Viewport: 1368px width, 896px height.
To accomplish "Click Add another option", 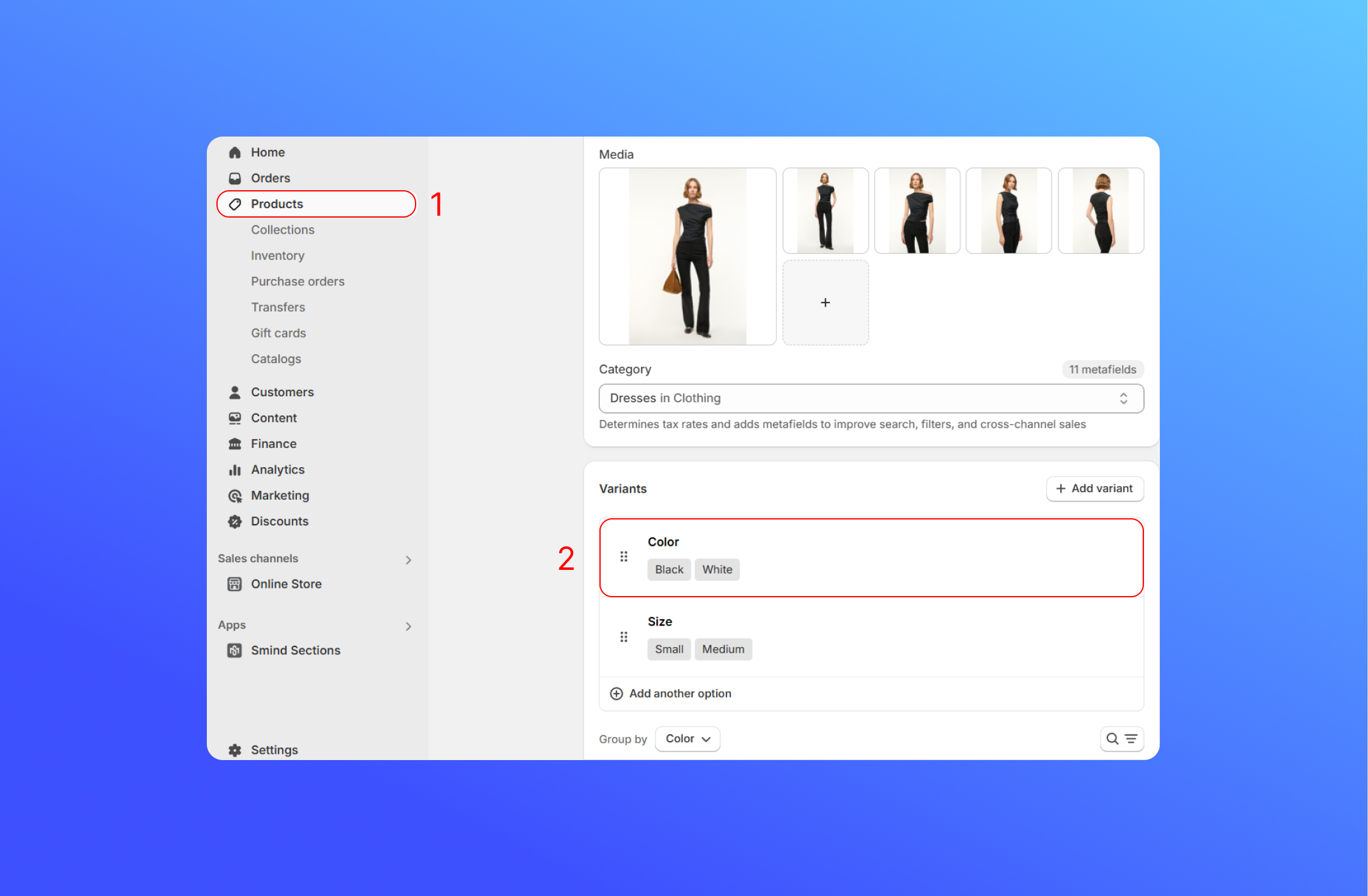I will [x=670, y=694].
